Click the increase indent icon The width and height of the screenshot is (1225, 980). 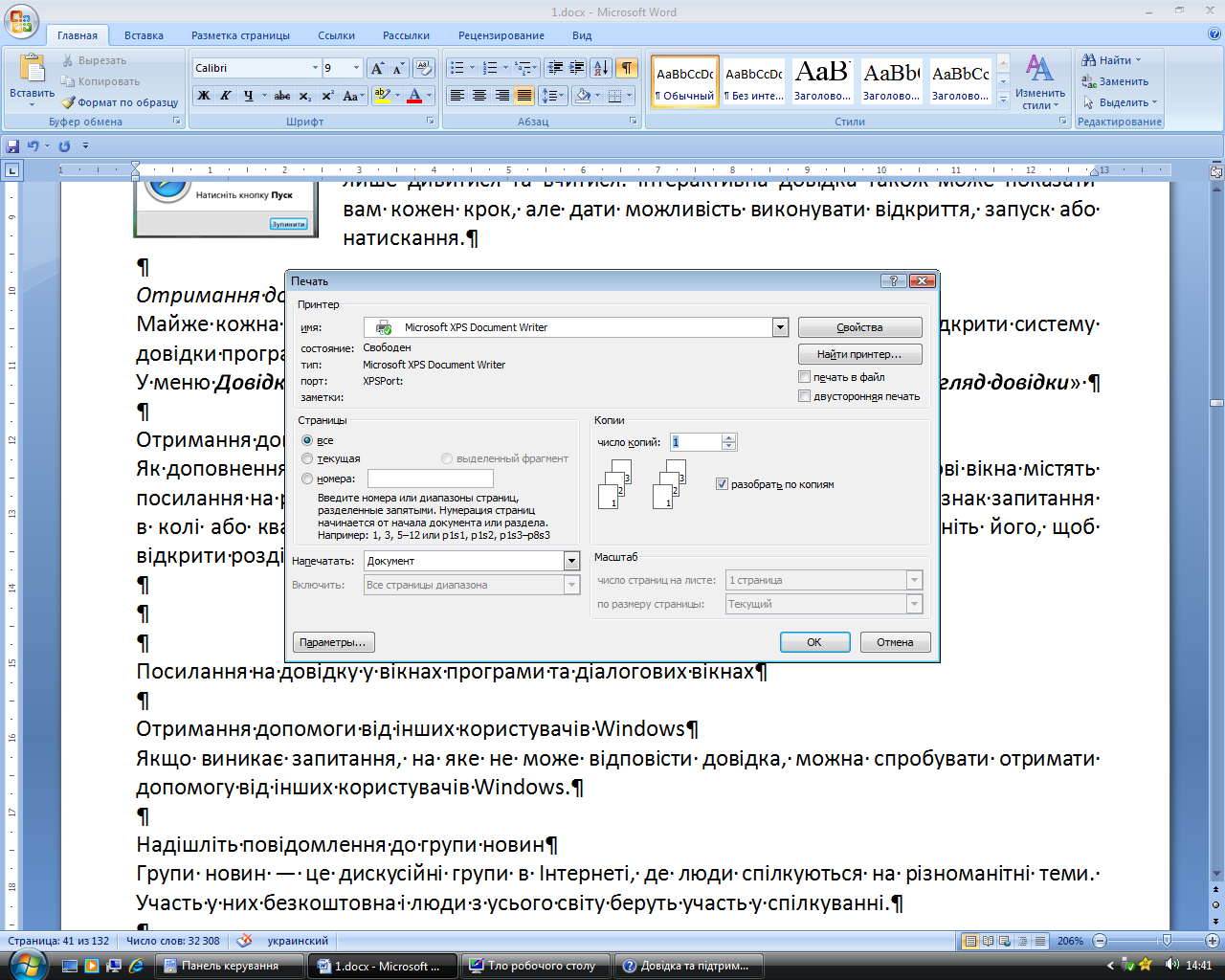(576, 68)
